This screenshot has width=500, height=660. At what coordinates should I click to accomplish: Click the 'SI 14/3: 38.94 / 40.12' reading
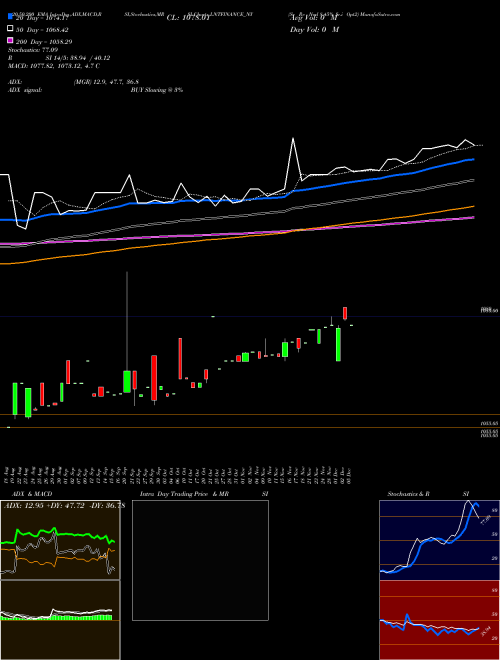click(78, 58)
